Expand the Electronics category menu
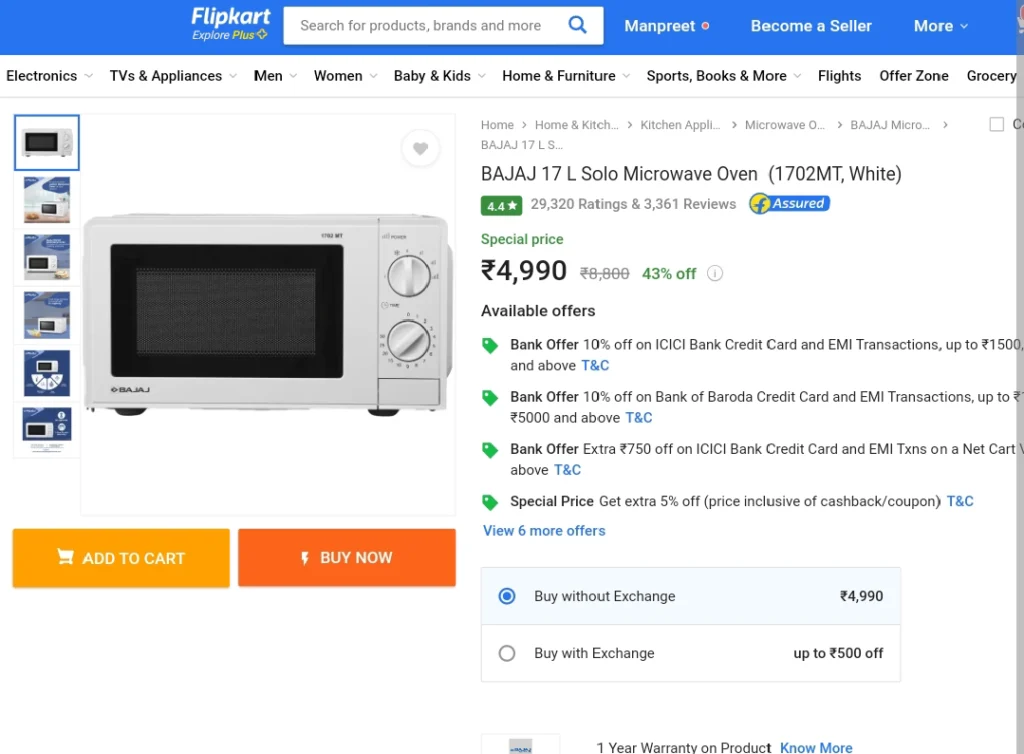The height and width of the screenshot is (754, 1024). click(x=50, y=76)
